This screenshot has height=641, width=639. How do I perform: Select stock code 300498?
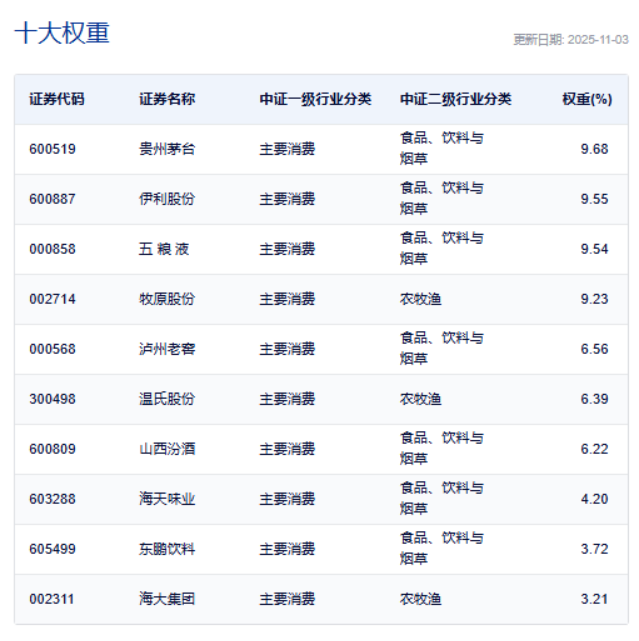pyautogui.click(x=52, y=399)
